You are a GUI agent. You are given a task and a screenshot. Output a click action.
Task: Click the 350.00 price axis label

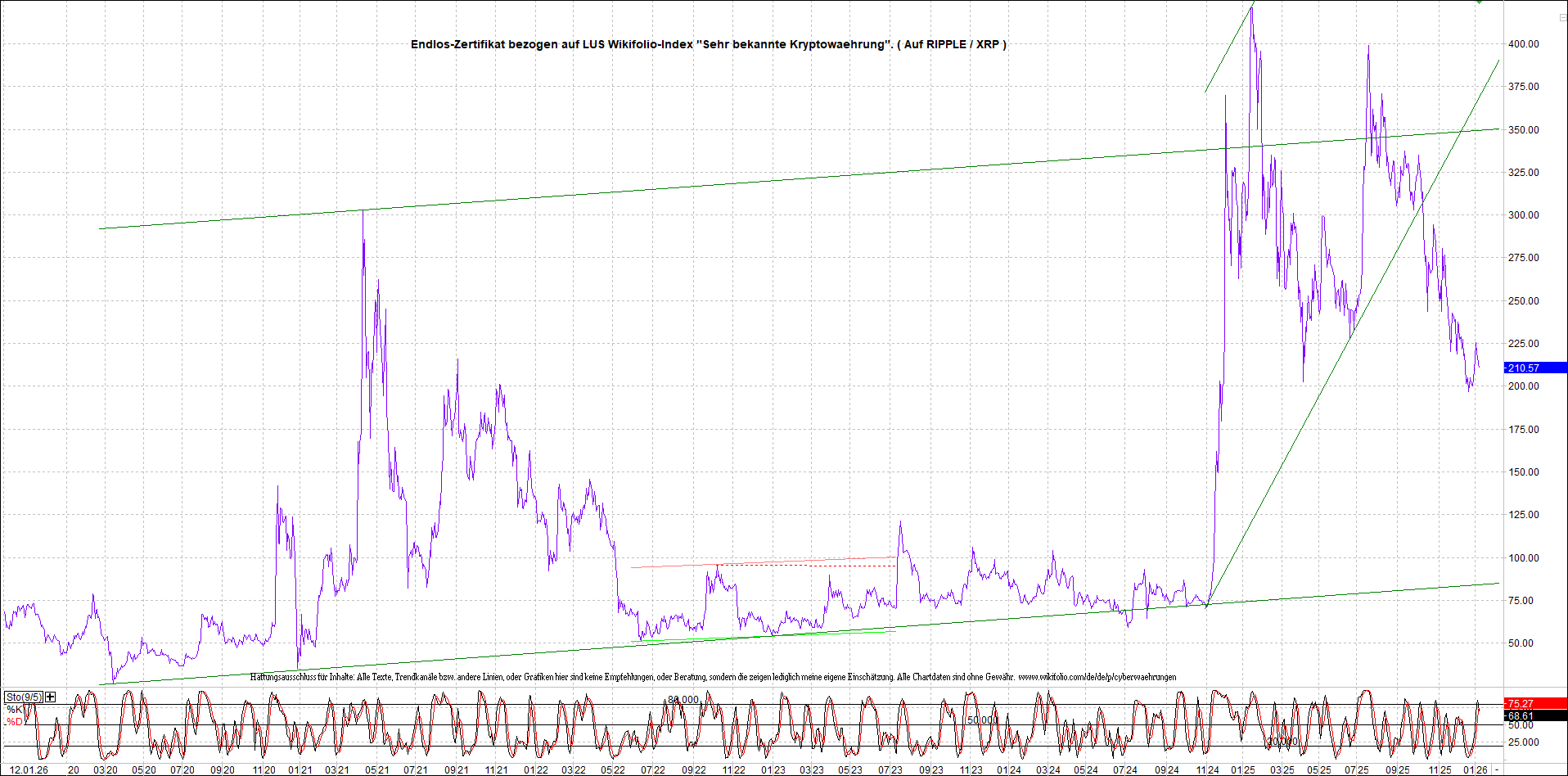coord(1523,130)
